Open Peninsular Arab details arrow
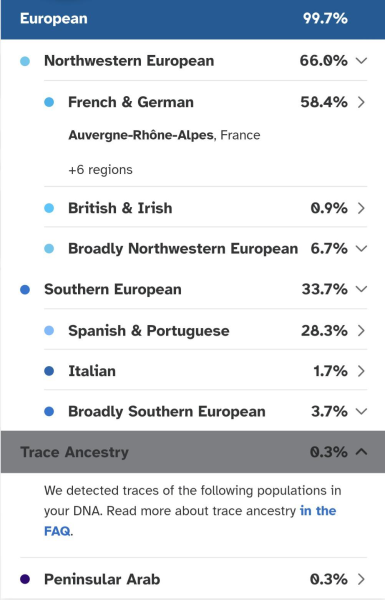385x600 pixels. click(361, 579)
